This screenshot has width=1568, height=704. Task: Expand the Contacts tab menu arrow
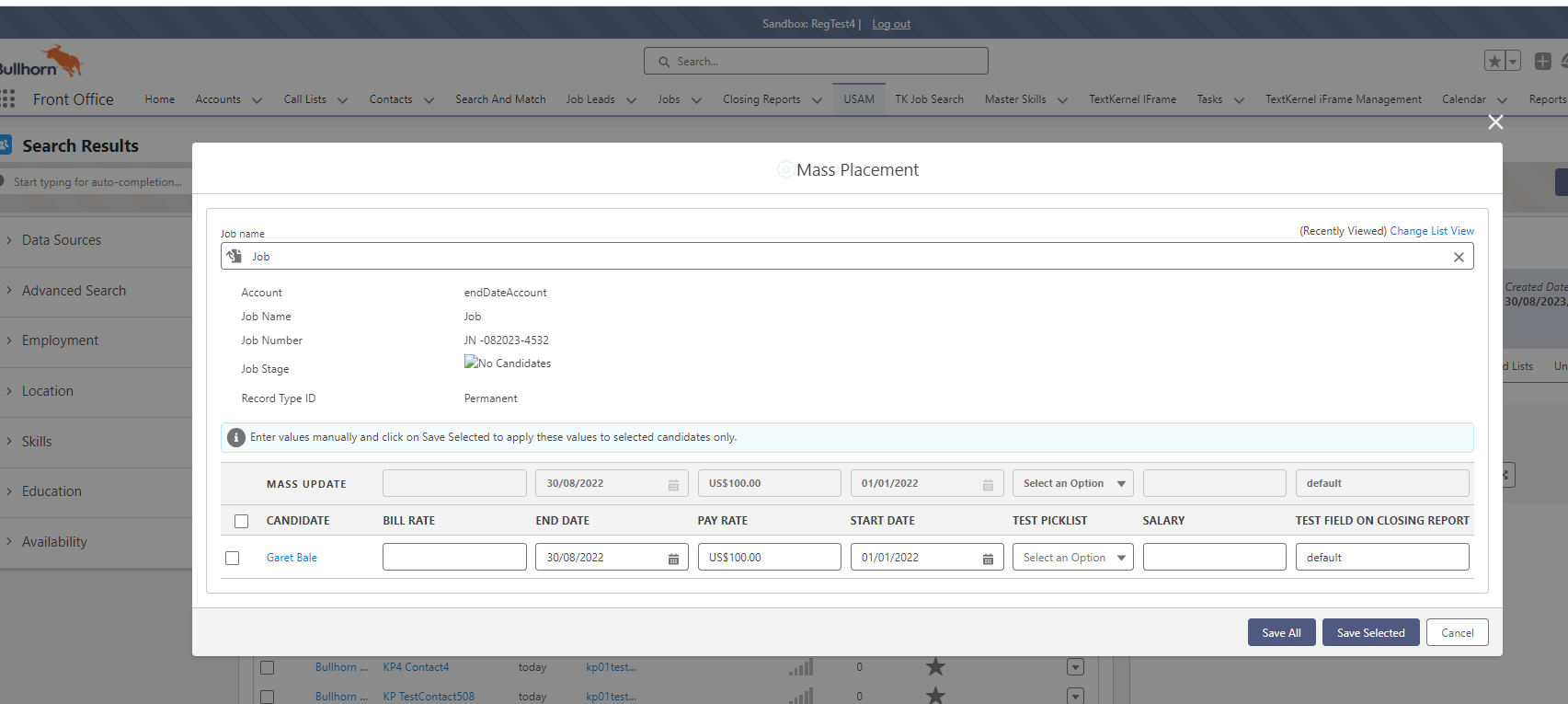(x=429, y=100)
